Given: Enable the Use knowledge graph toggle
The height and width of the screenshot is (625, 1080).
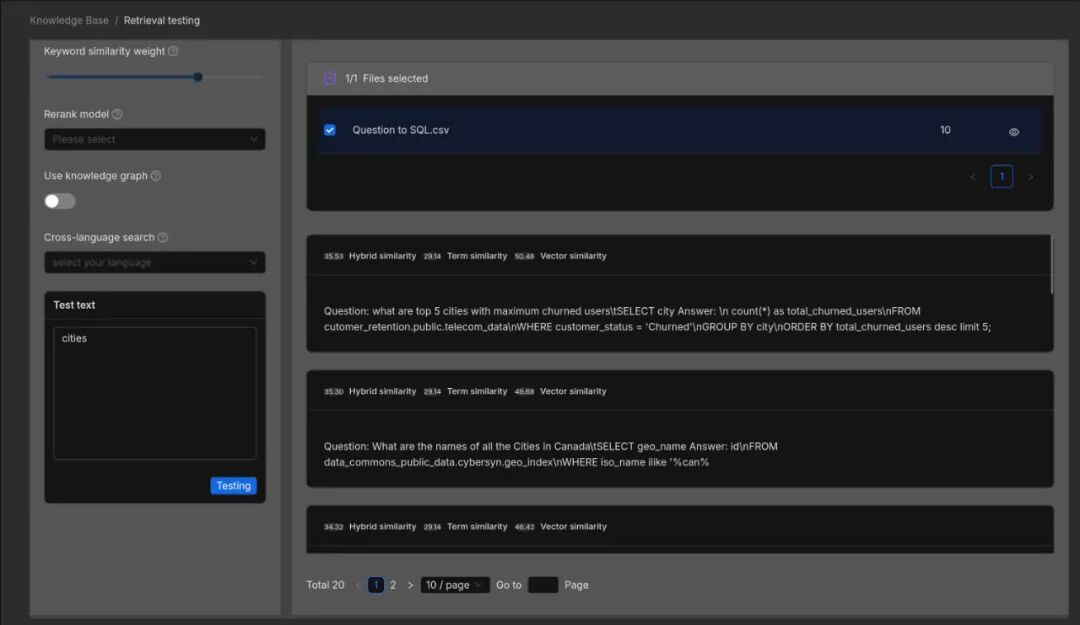Looking at the screenshot, I should [59, 201].
